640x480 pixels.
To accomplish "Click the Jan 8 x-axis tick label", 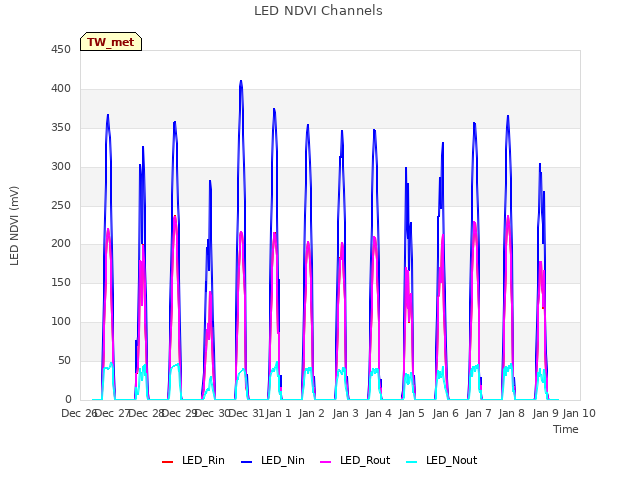I will tap(511, 413).
